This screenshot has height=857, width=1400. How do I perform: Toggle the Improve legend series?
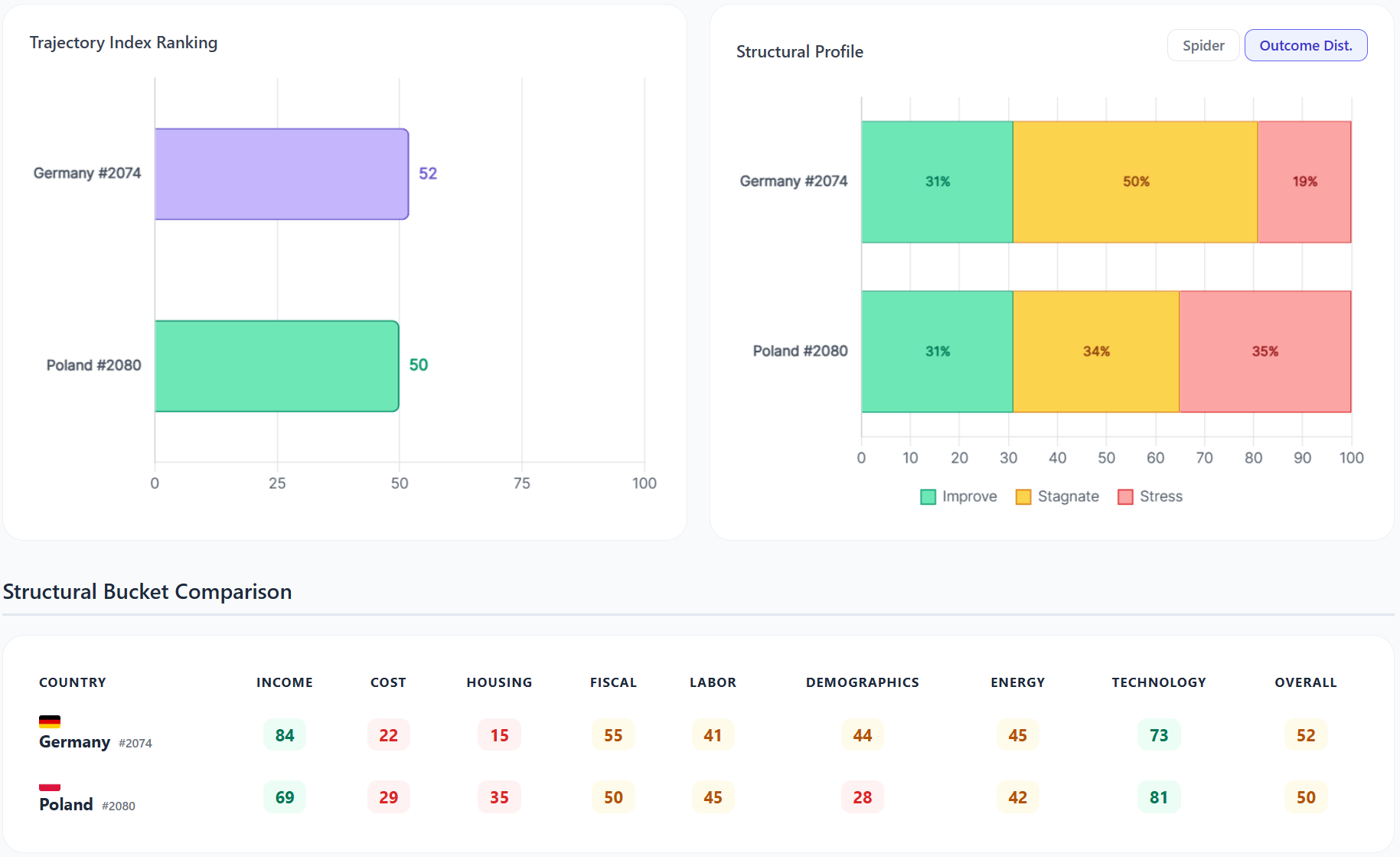point(958,497)
